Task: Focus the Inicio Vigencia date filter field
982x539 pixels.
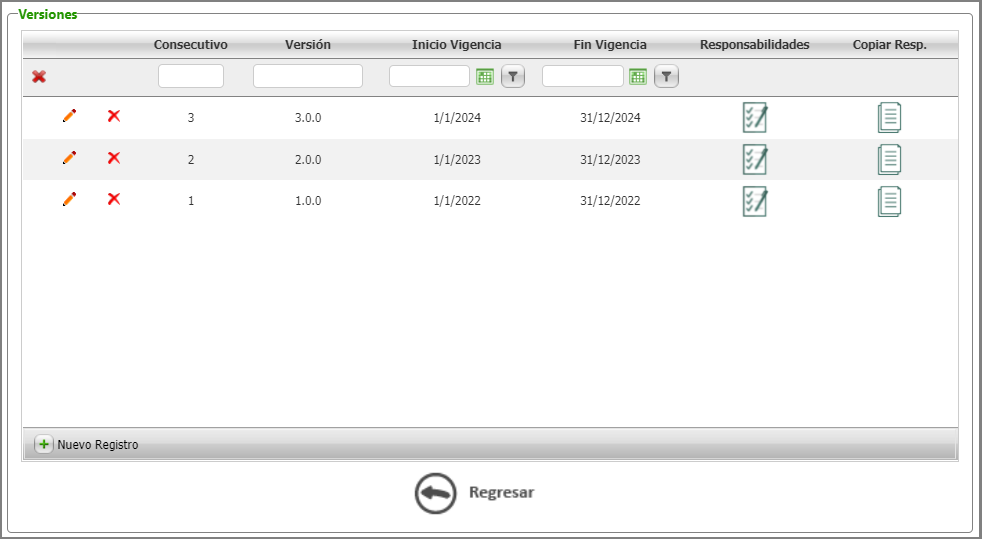Action: pos(430,76)
